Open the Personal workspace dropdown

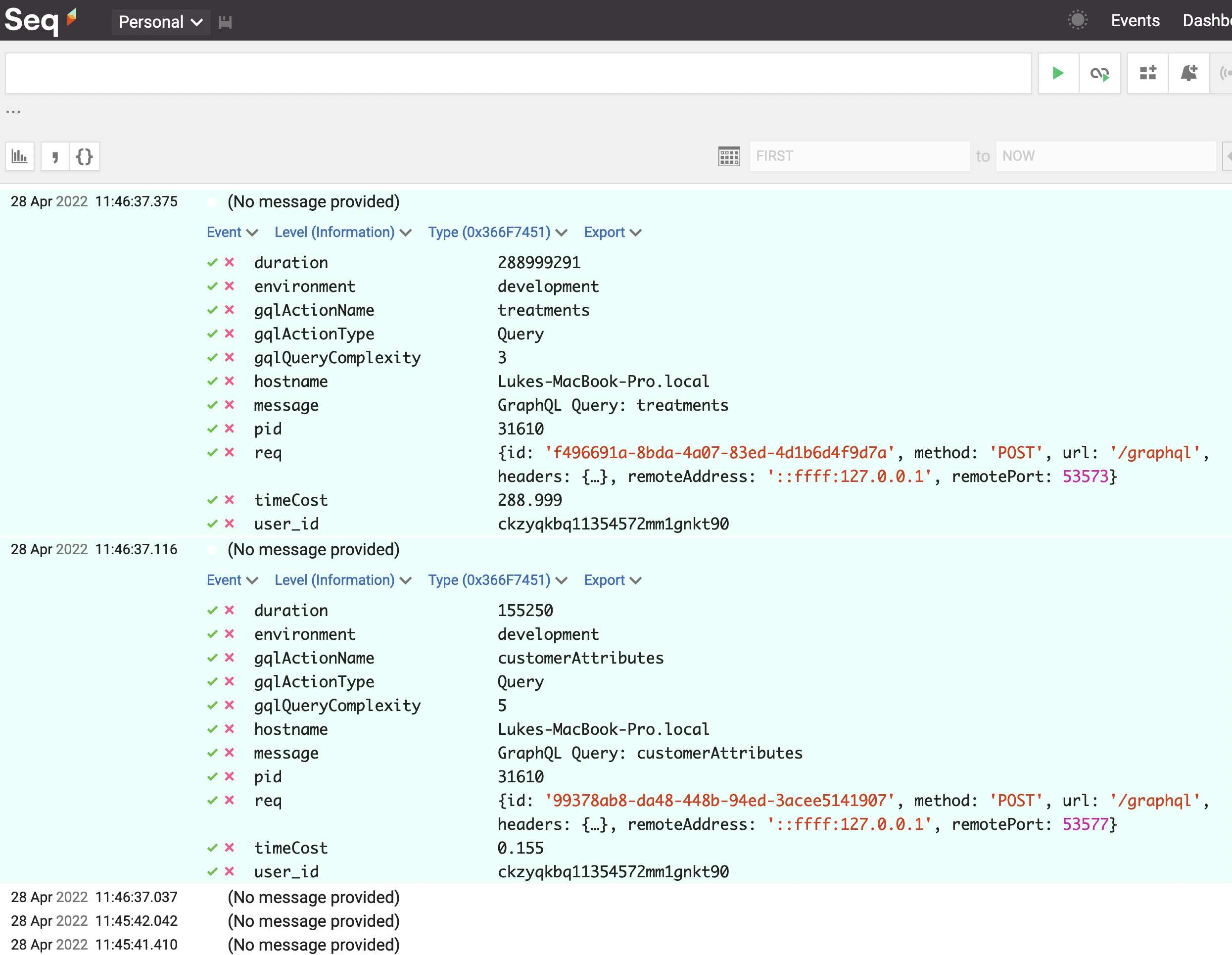point(161,22)
